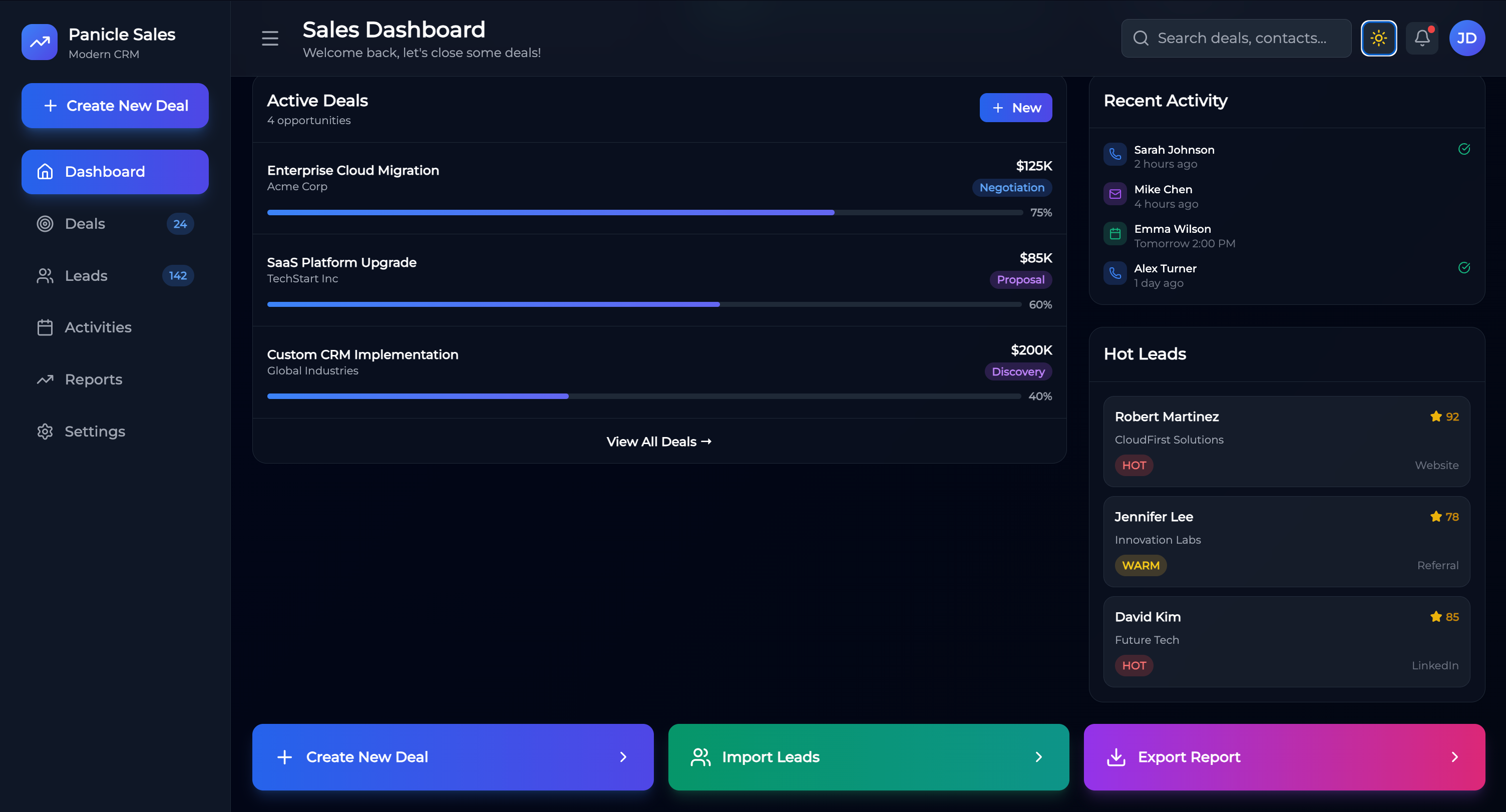
Task: Click the search deals and contacts field
Action: click(1236, 38)
